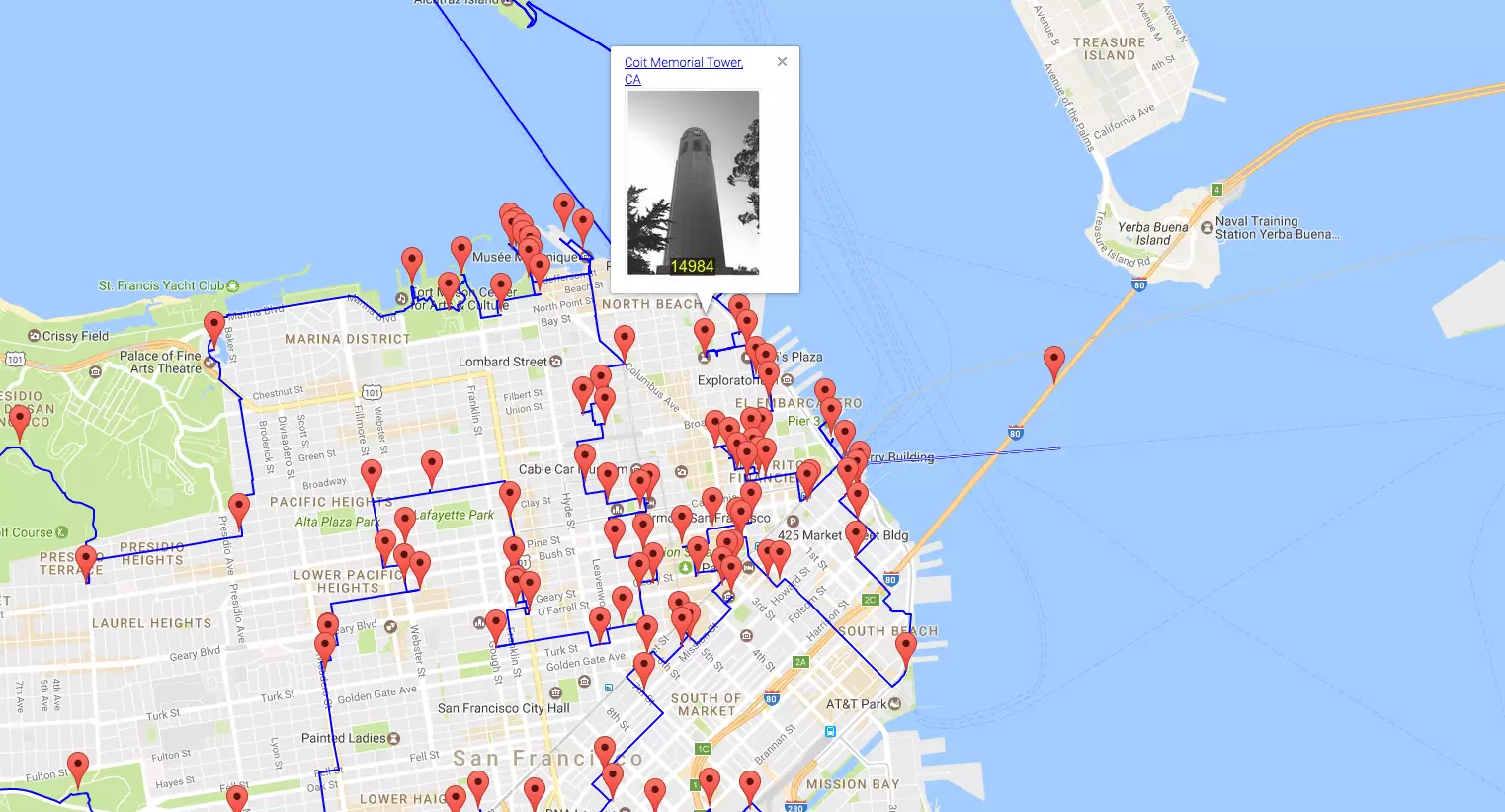Screen dimensions: 1505x812
Task: Click the San Francisco City Hall label
Action: coord(504,708)
